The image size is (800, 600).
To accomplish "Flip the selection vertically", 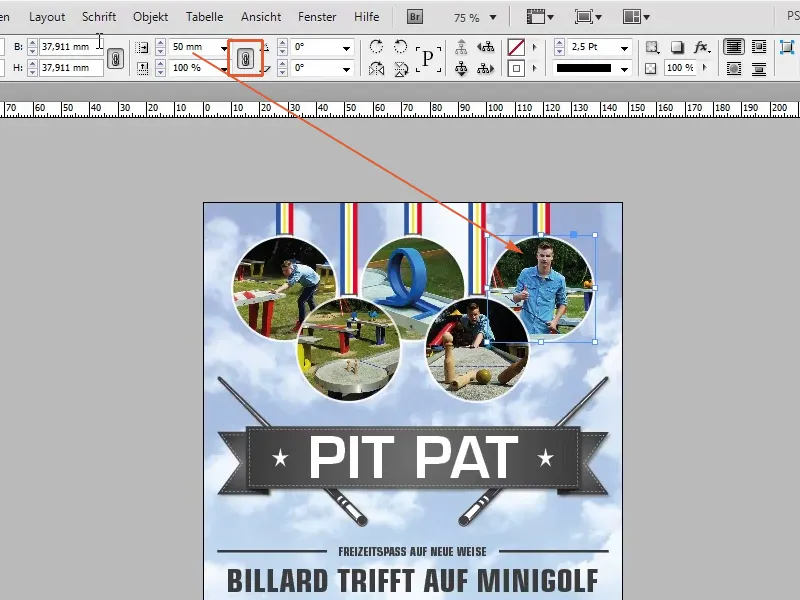I will (401, 68).
